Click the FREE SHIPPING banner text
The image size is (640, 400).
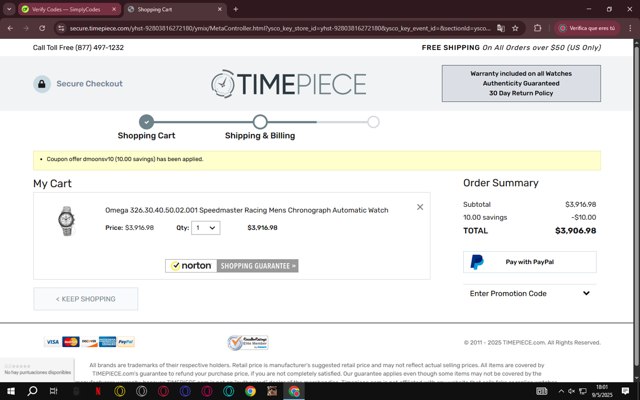[x=511, y=47]
